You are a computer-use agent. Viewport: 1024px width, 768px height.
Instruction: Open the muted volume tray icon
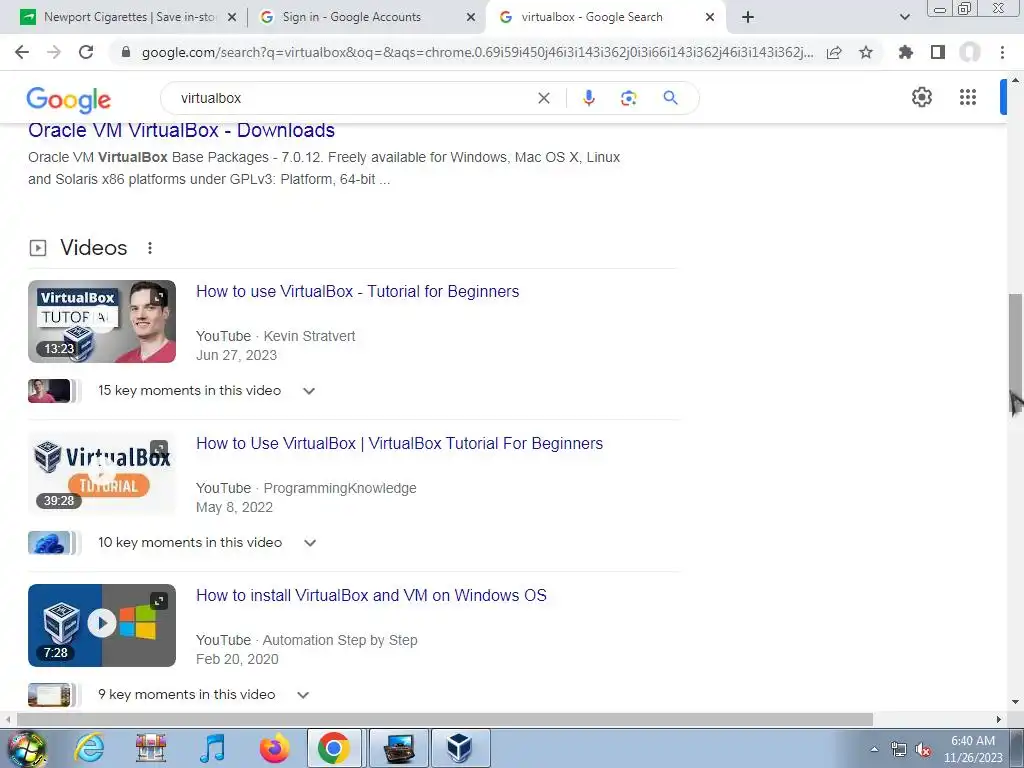923,750
